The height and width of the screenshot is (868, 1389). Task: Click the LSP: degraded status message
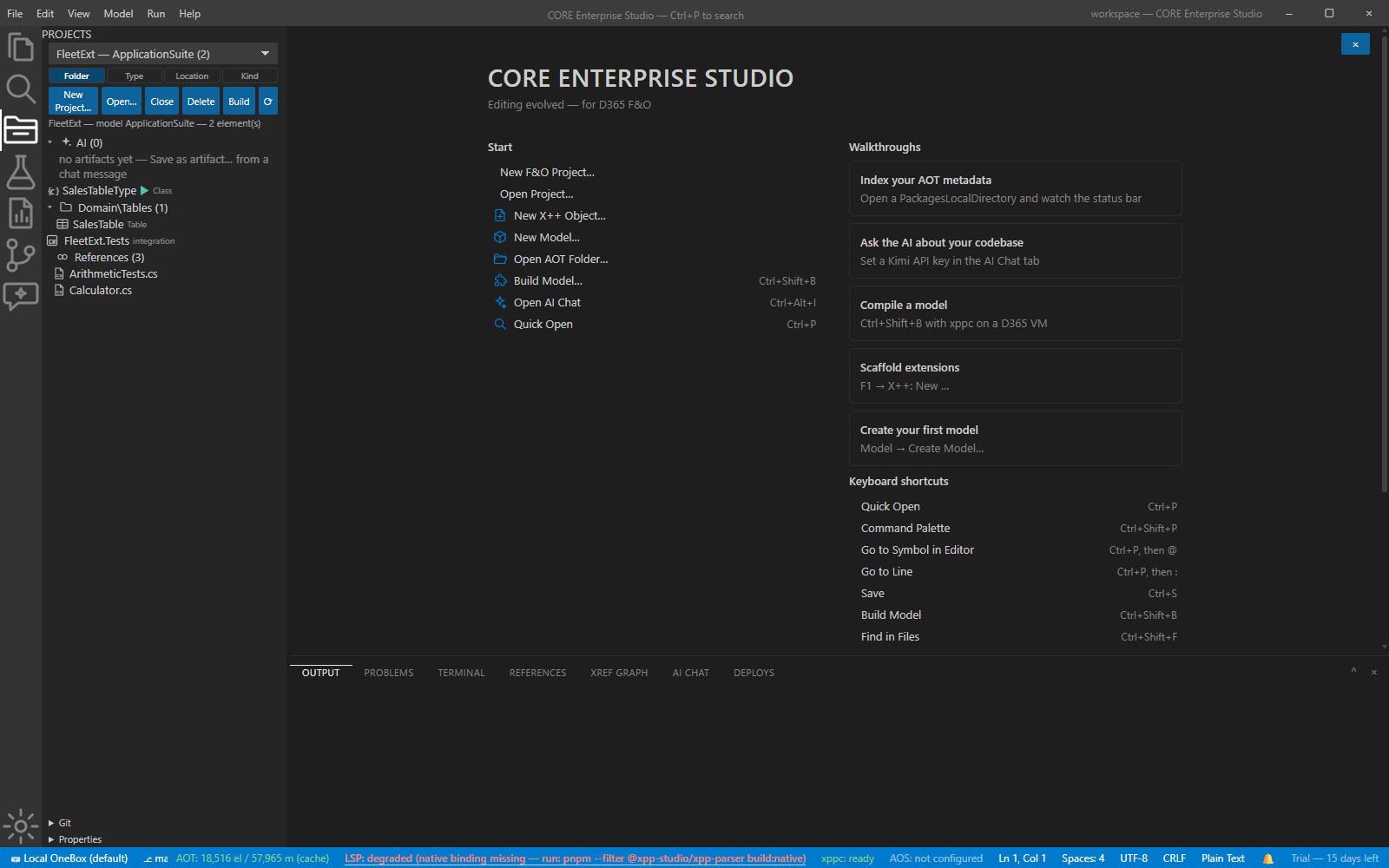pyautogui.click(x=575, y=858)
